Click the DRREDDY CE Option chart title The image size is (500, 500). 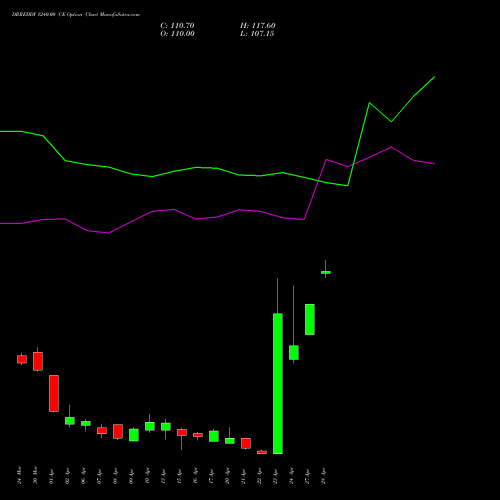76,15
